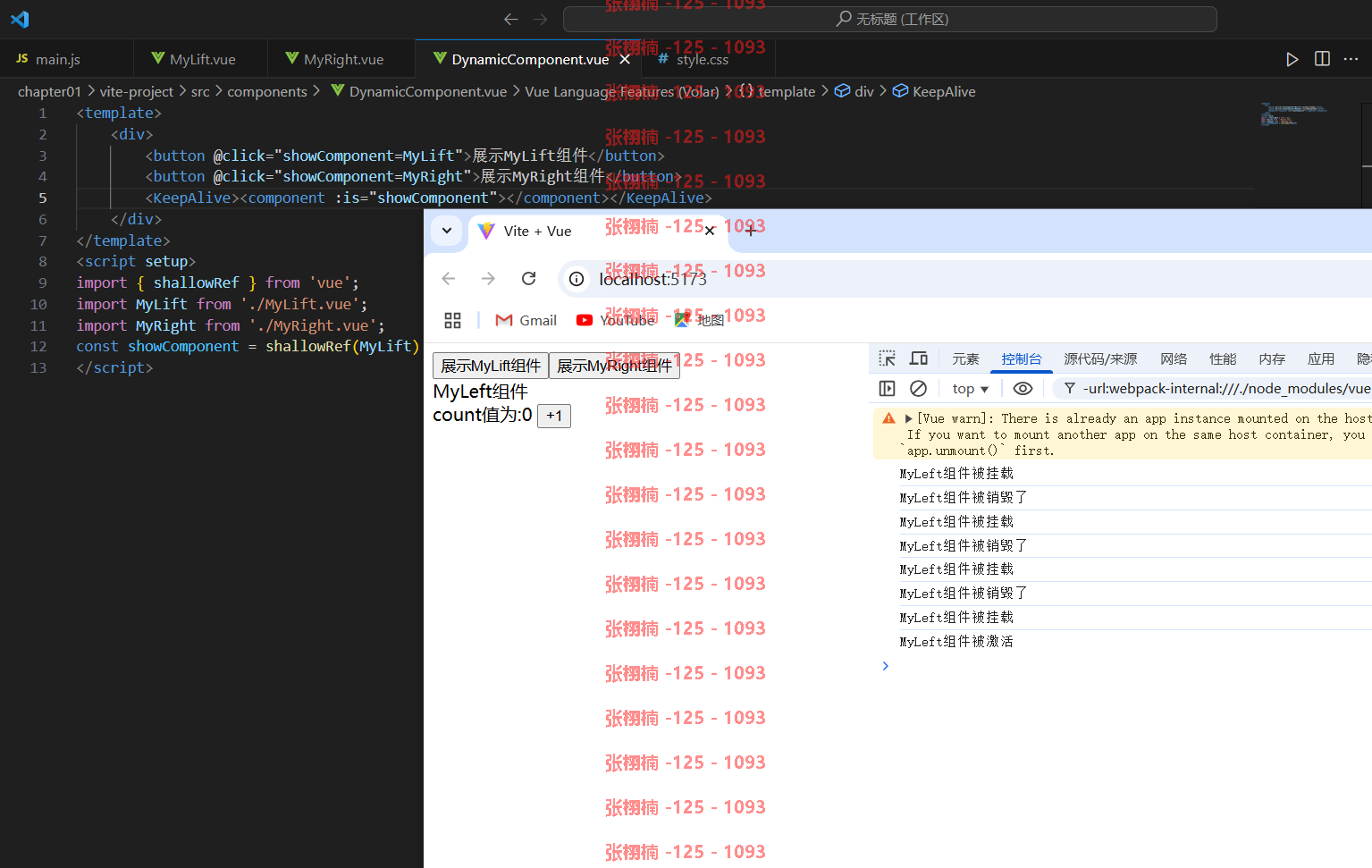The image size is (1372, 868).
Task: Open the Gmail bookmark
Action: 526,320
